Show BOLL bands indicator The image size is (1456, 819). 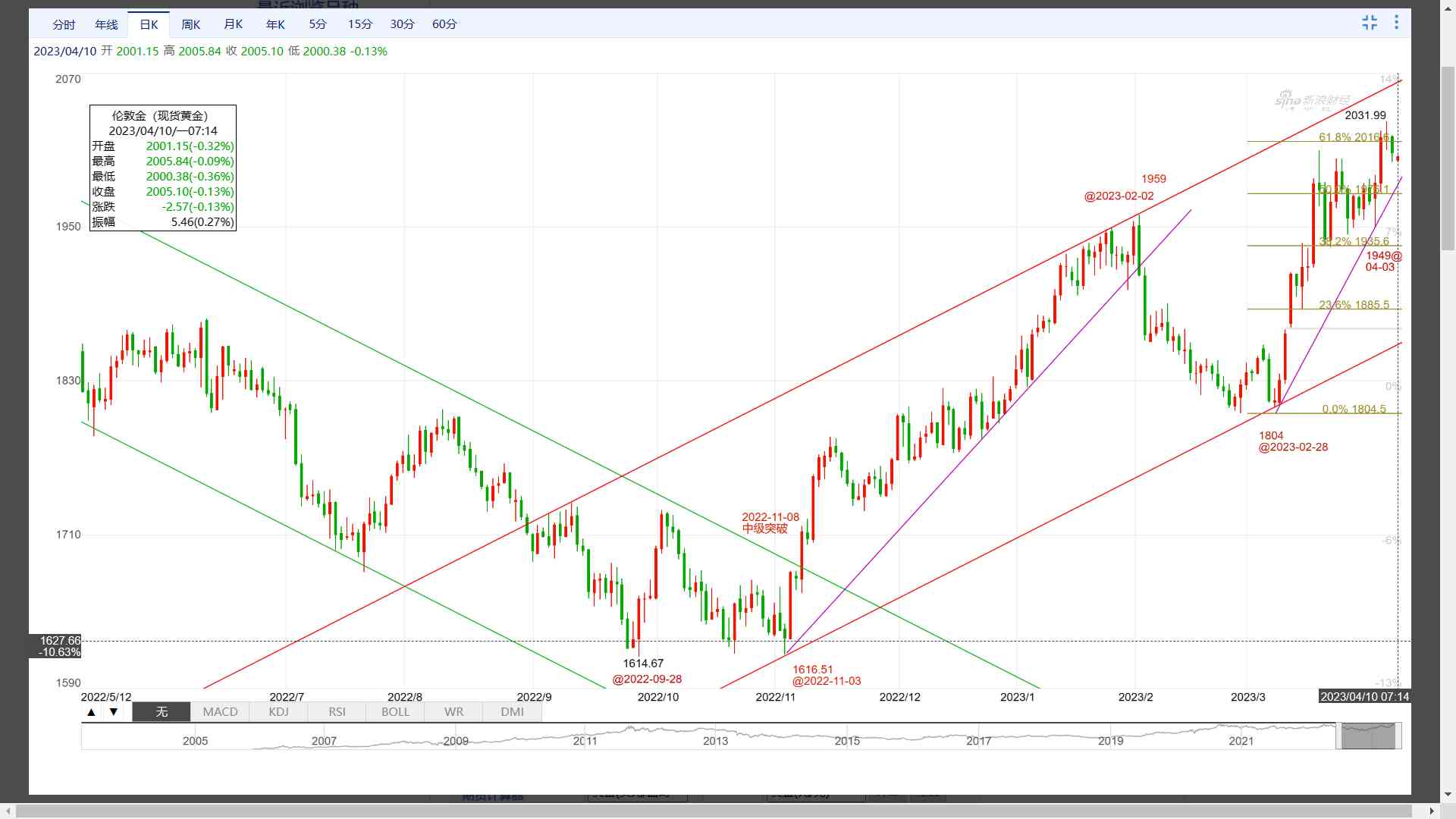point(395,712)
